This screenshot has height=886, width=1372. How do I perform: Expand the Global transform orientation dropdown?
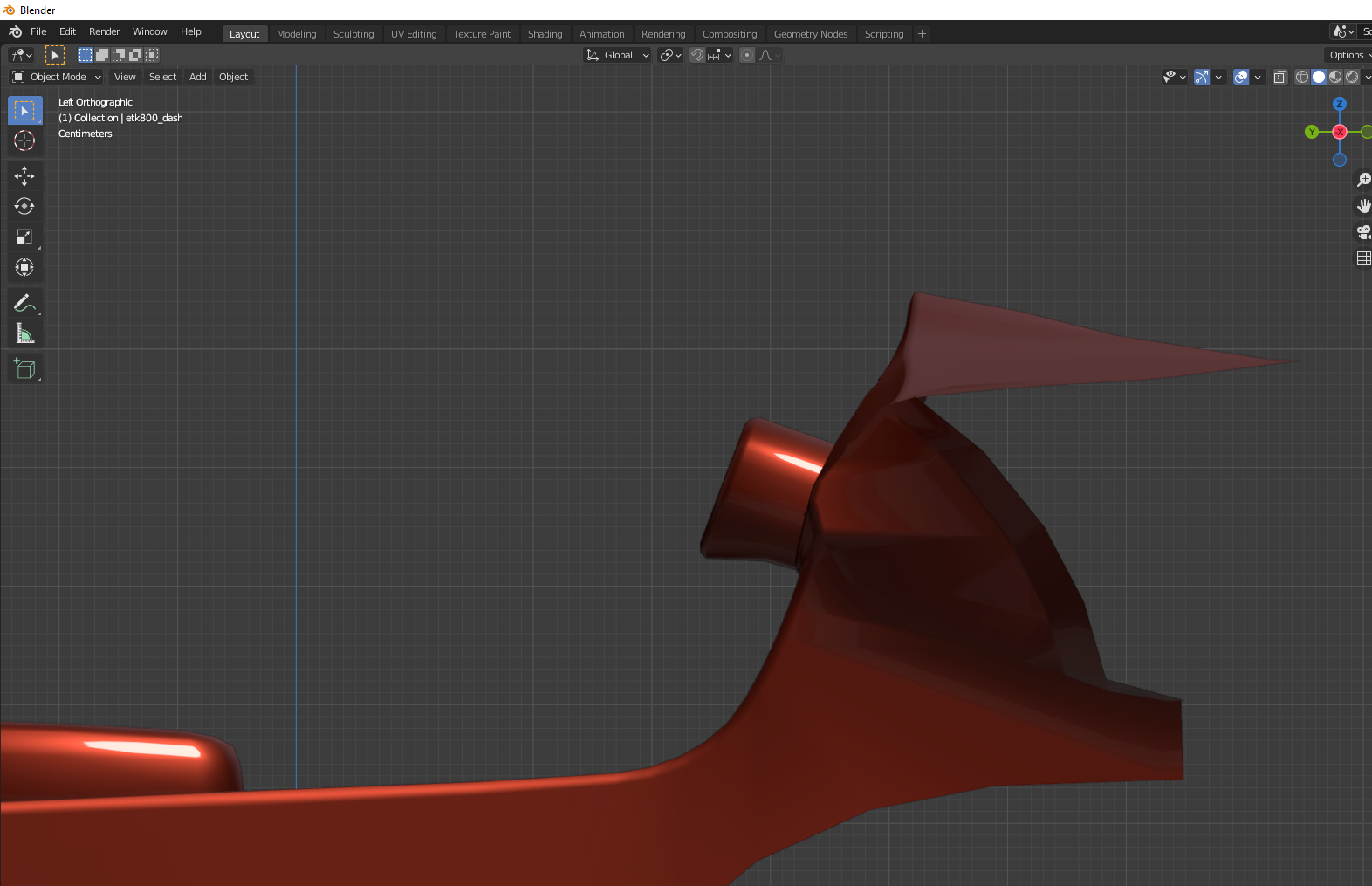point(618,55)
